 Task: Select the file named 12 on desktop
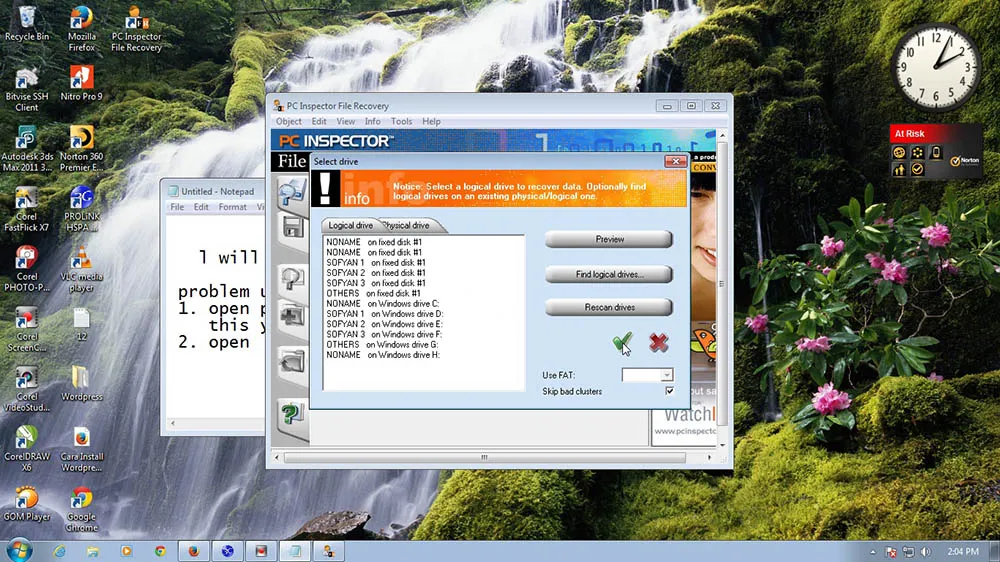81,324
